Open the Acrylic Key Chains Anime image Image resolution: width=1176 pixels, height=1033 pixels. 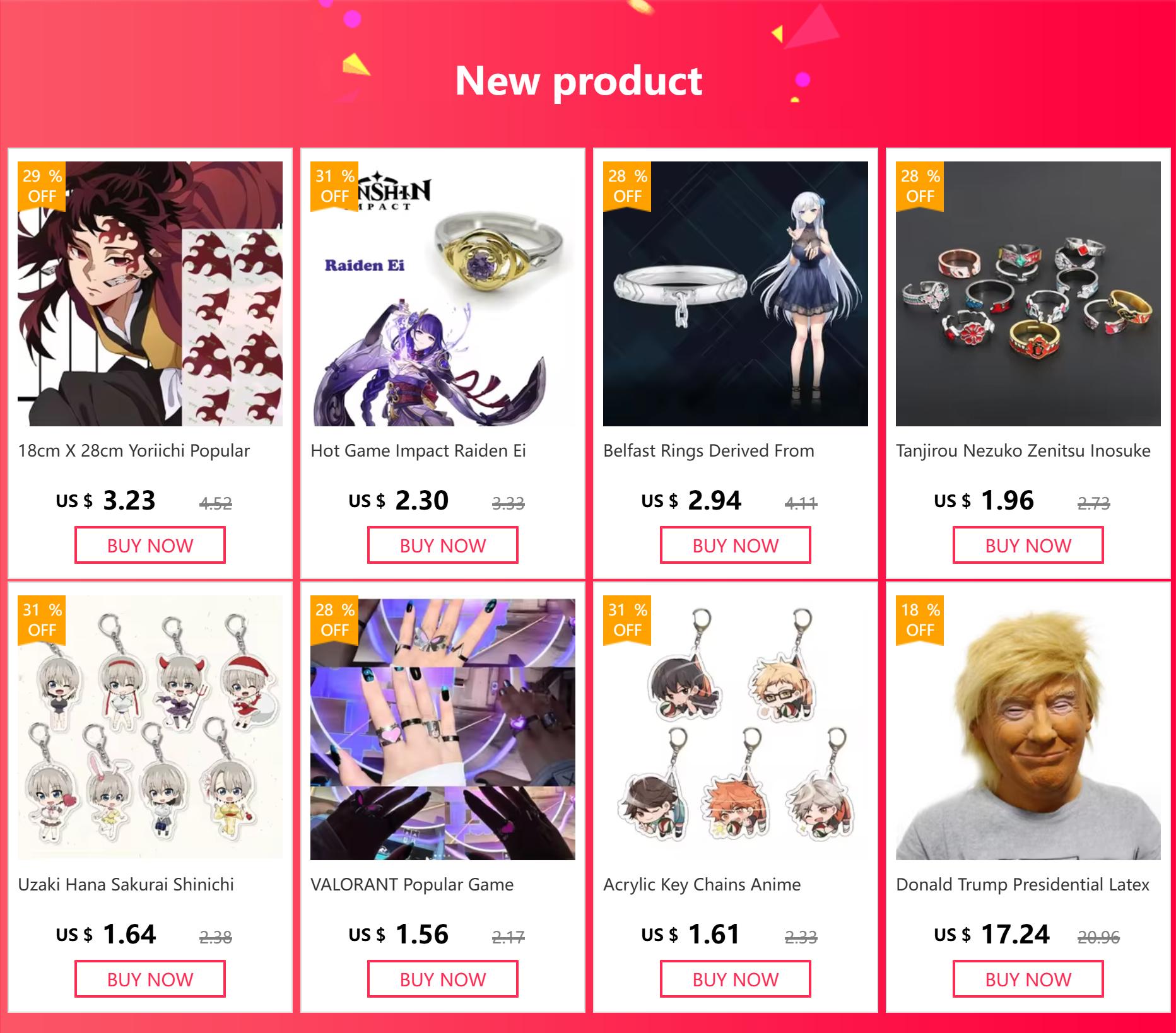[x=736, y=728]
